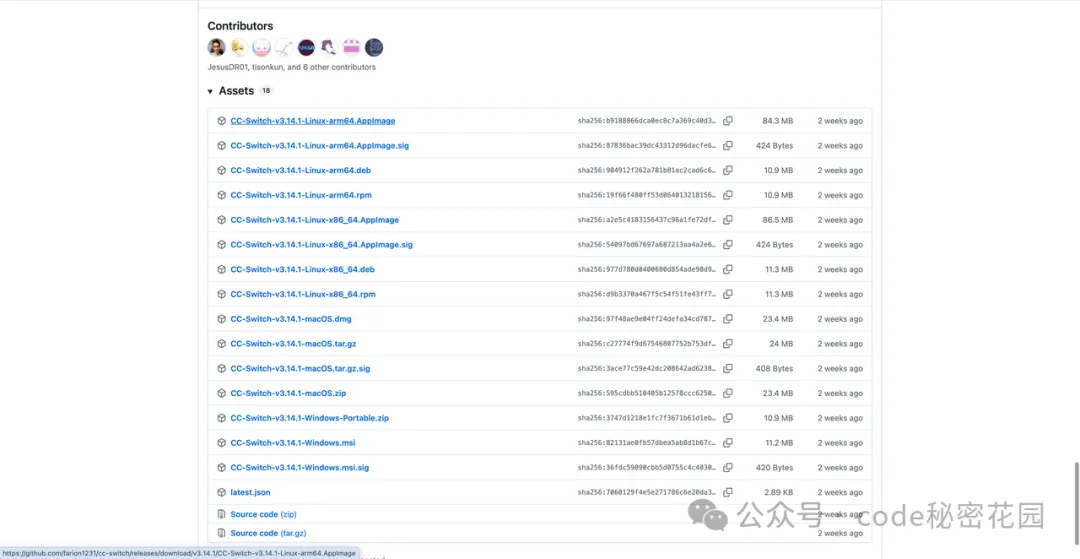Download Source code (zip)

click(x=264, y=514)
